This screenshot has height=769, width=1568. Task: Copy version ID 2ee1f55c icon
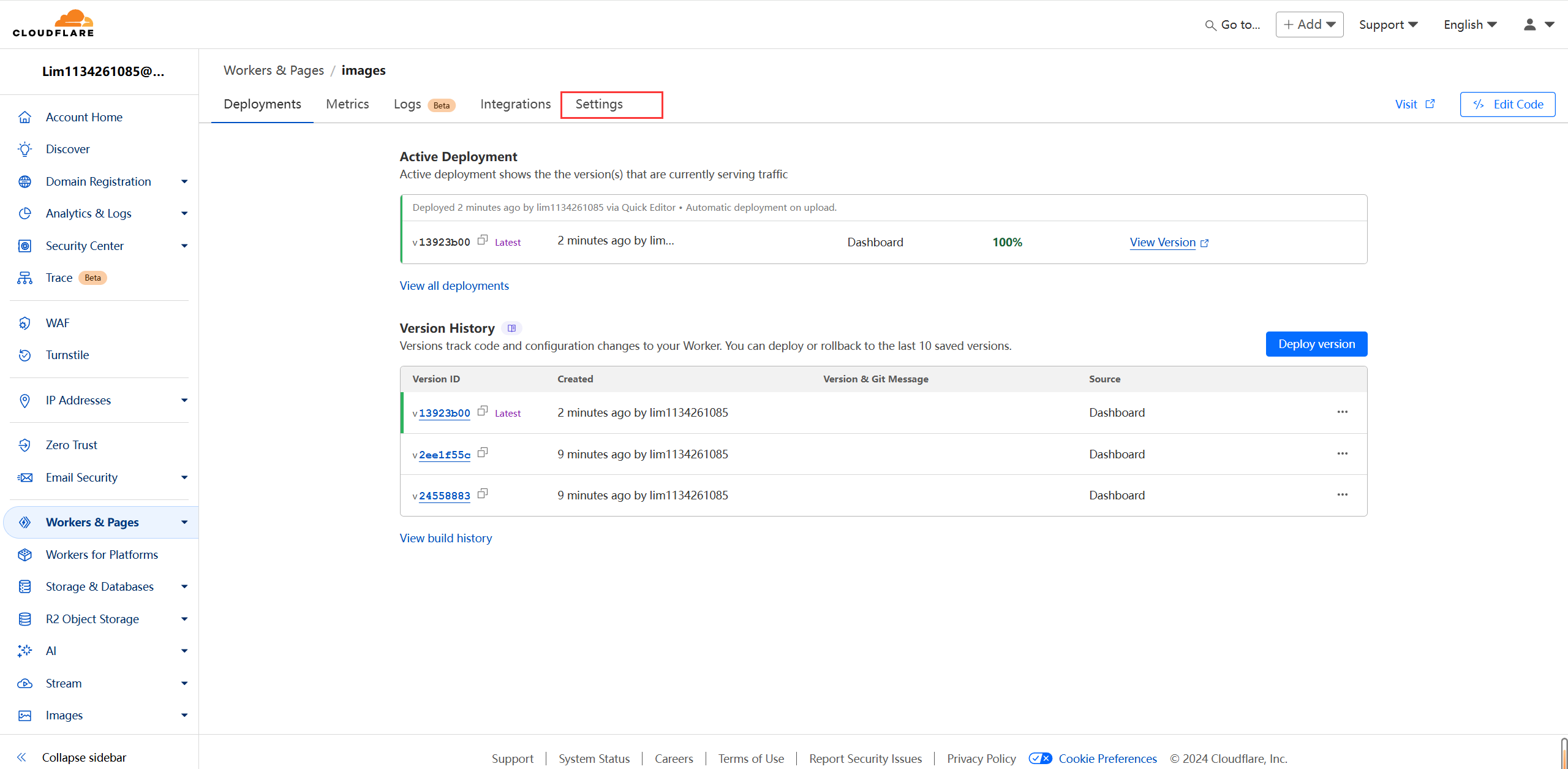pyautogui.click(x=483, y=453)
